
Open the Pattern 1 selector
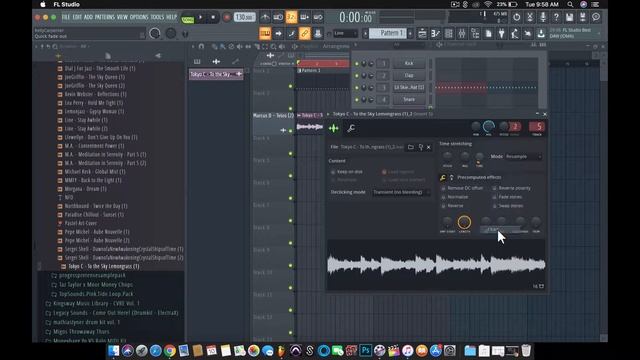(388, 33)
